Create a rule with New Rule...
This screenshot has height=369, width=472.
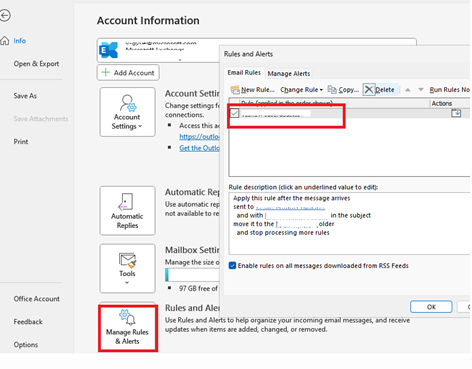point(253,90)
